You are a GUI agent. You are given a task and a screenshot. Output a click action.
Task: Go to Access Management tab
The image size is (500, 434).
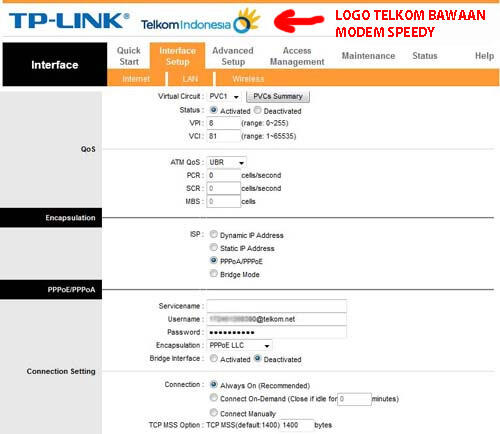tap(297, 56)
